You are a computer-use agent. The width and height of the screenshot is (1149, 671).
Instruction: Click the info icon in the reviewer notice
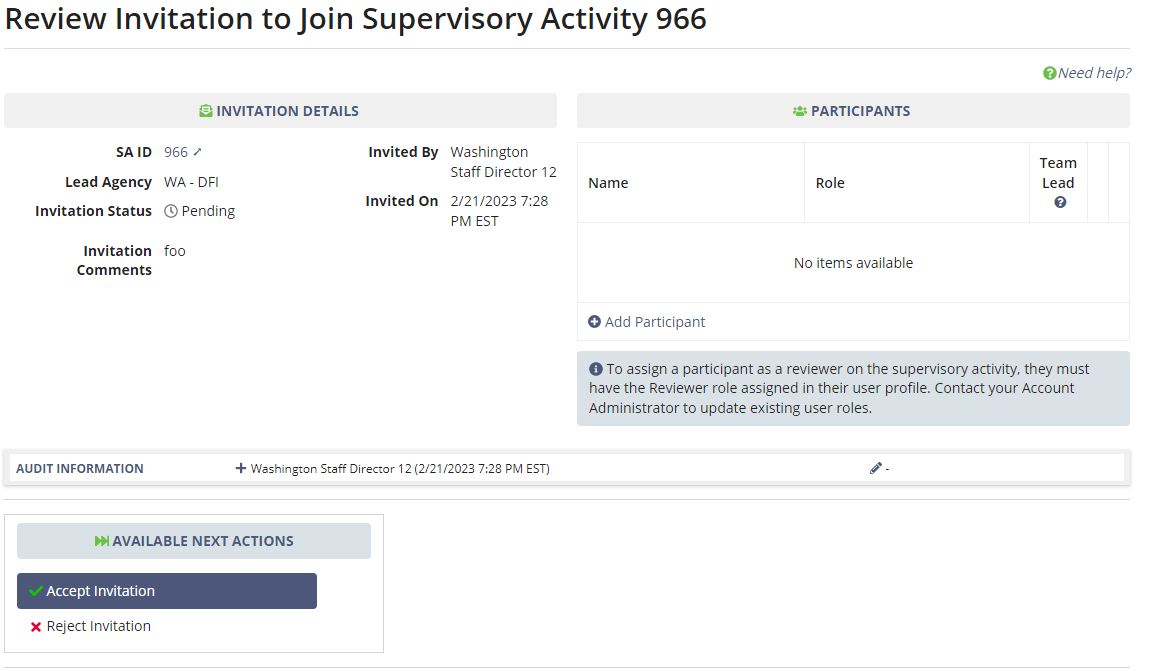(x=596, y=369)
